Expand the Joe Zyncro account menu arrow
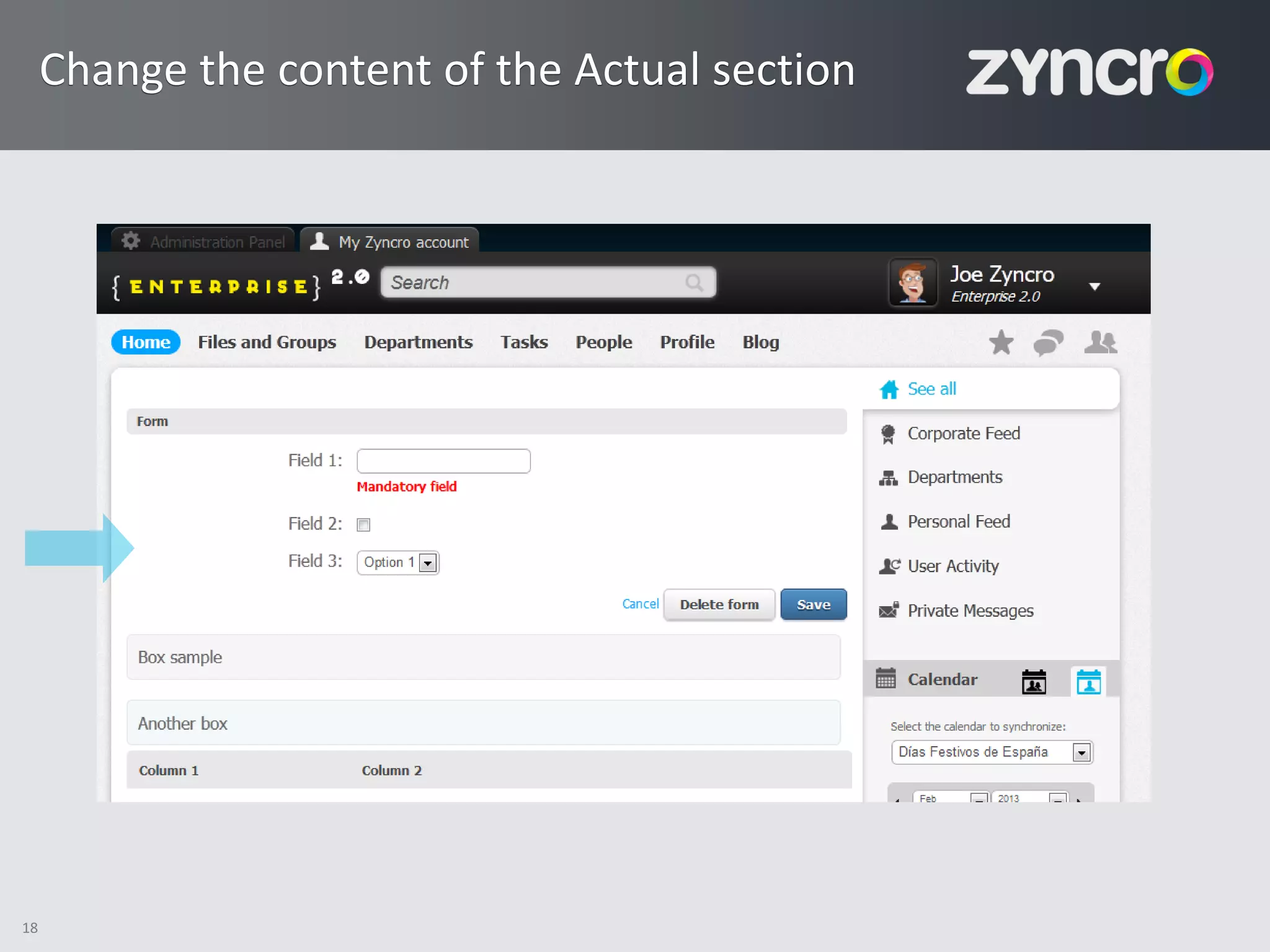Image resolution: width=1270 pixels, height=952 pixels. (1095, 286)
